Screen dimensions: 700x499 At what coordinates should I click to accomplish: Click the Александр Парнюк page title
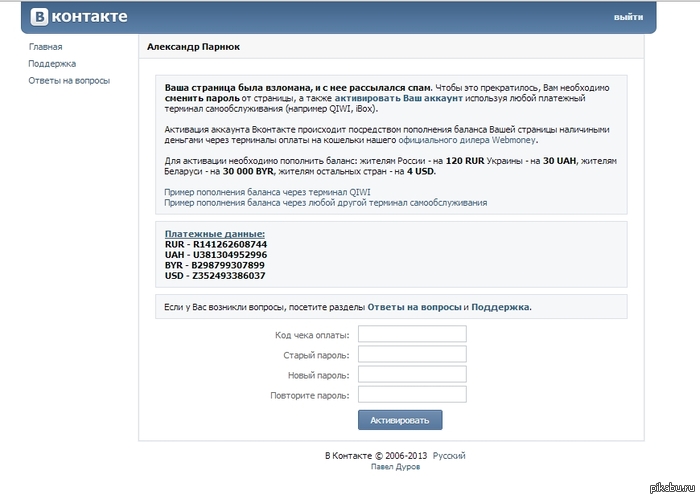(193, 47)
